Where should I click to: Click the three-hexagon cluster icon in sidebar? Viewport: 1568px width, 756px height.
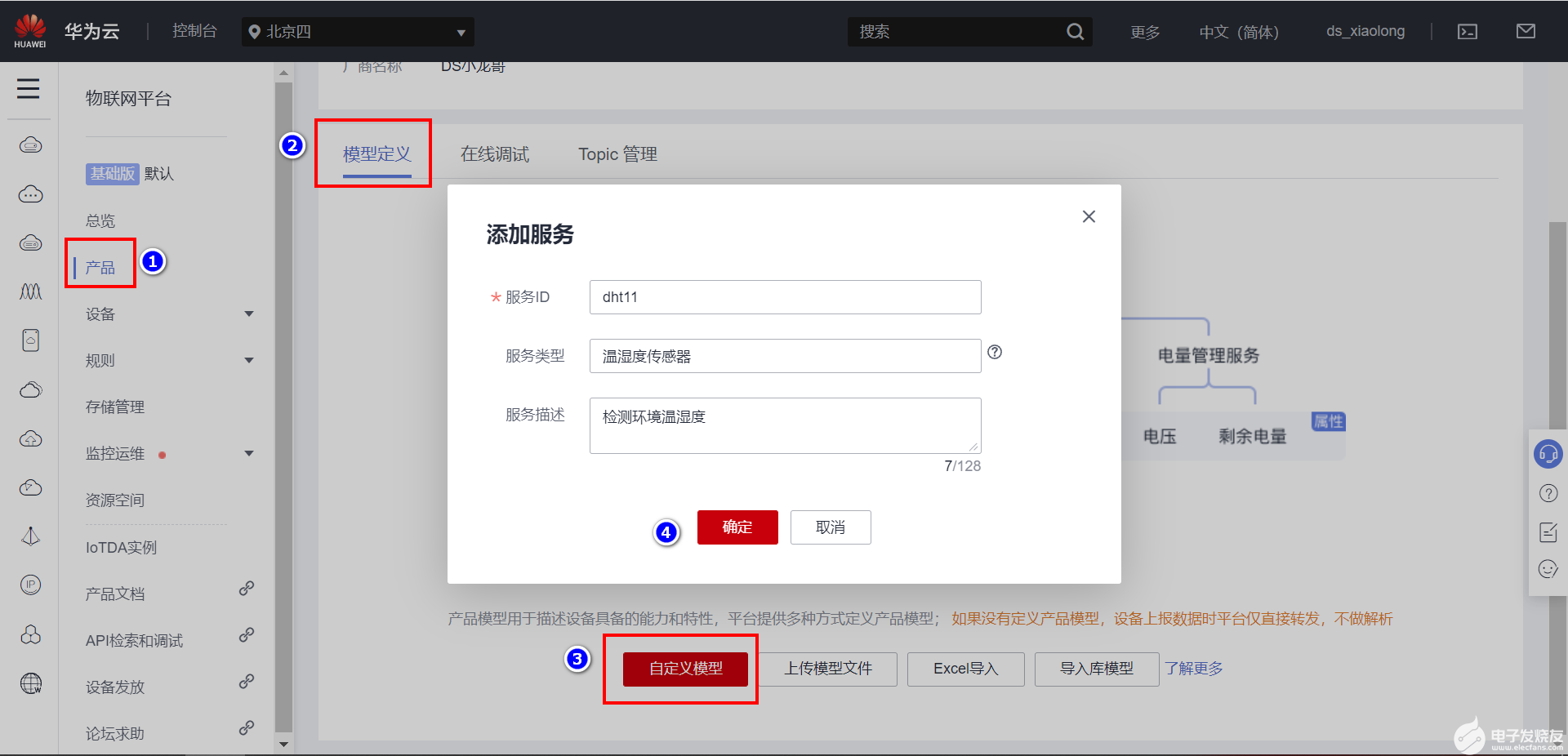point(31,634)
